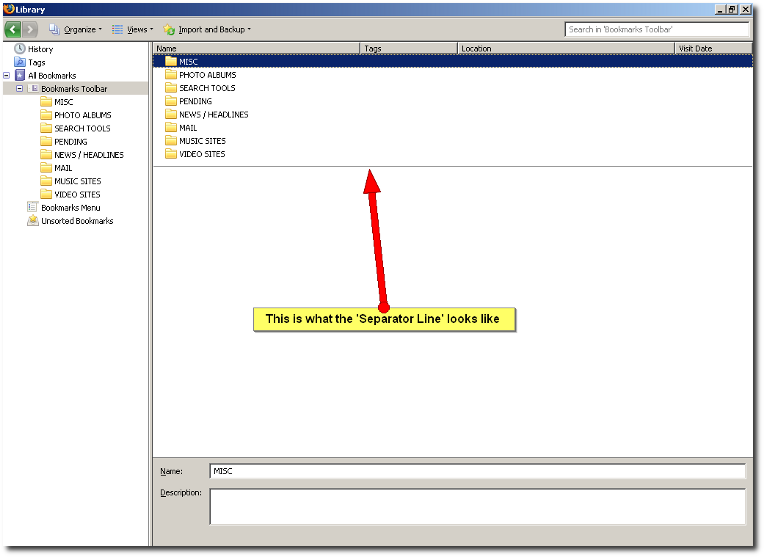Focus the Search in 'Bookmarks Toolbar' field
The height and width of the screenshot is (557, 764).
[x=656, y=29]
